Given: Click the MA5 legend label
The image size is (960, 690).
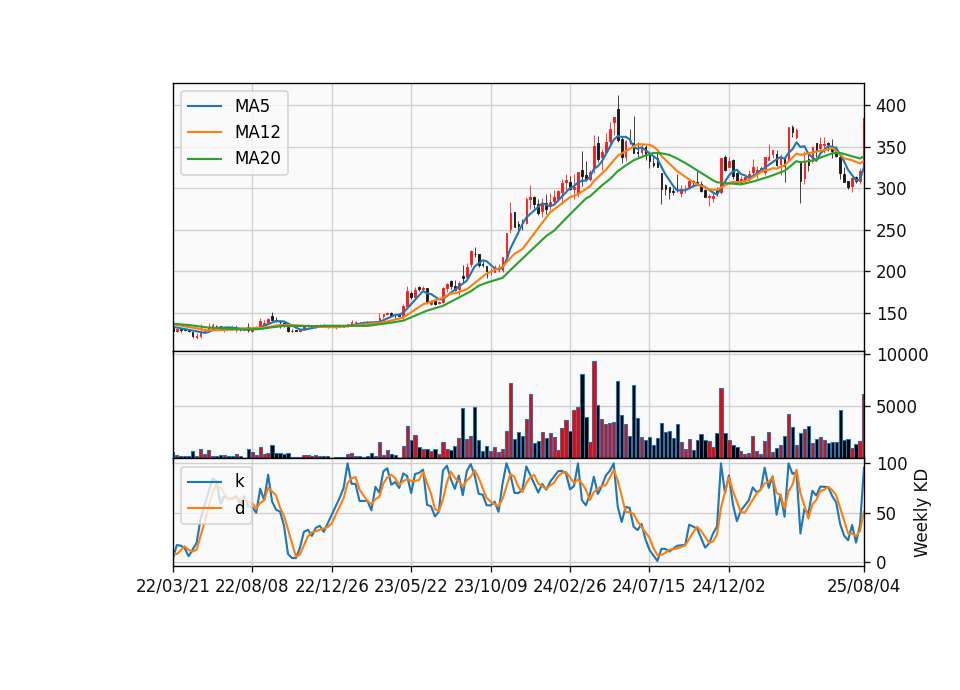Looking at the screenshot, I should tap(252, 106).
